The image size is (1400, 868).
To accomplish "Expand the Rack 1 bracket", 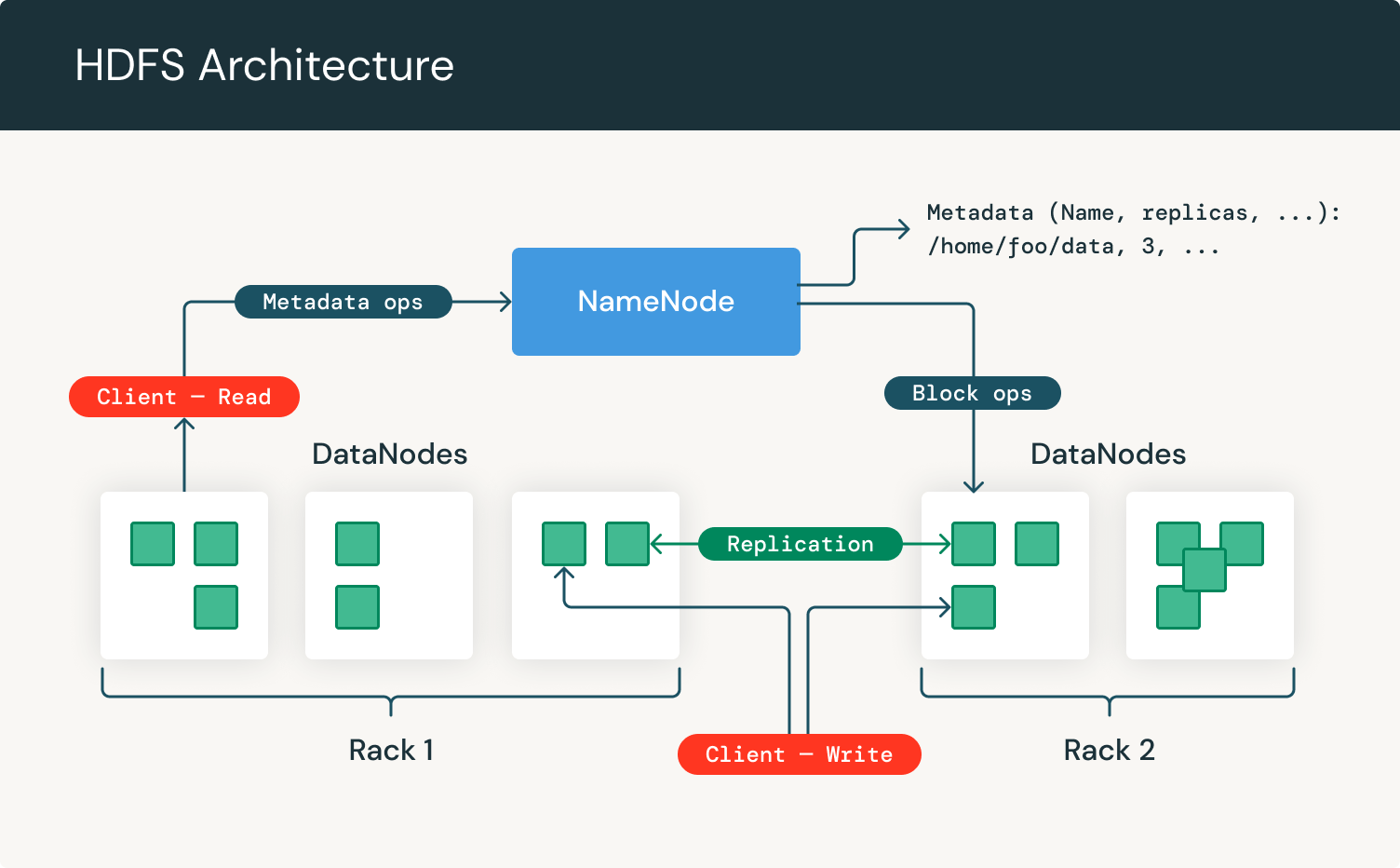I will (390, 694).
